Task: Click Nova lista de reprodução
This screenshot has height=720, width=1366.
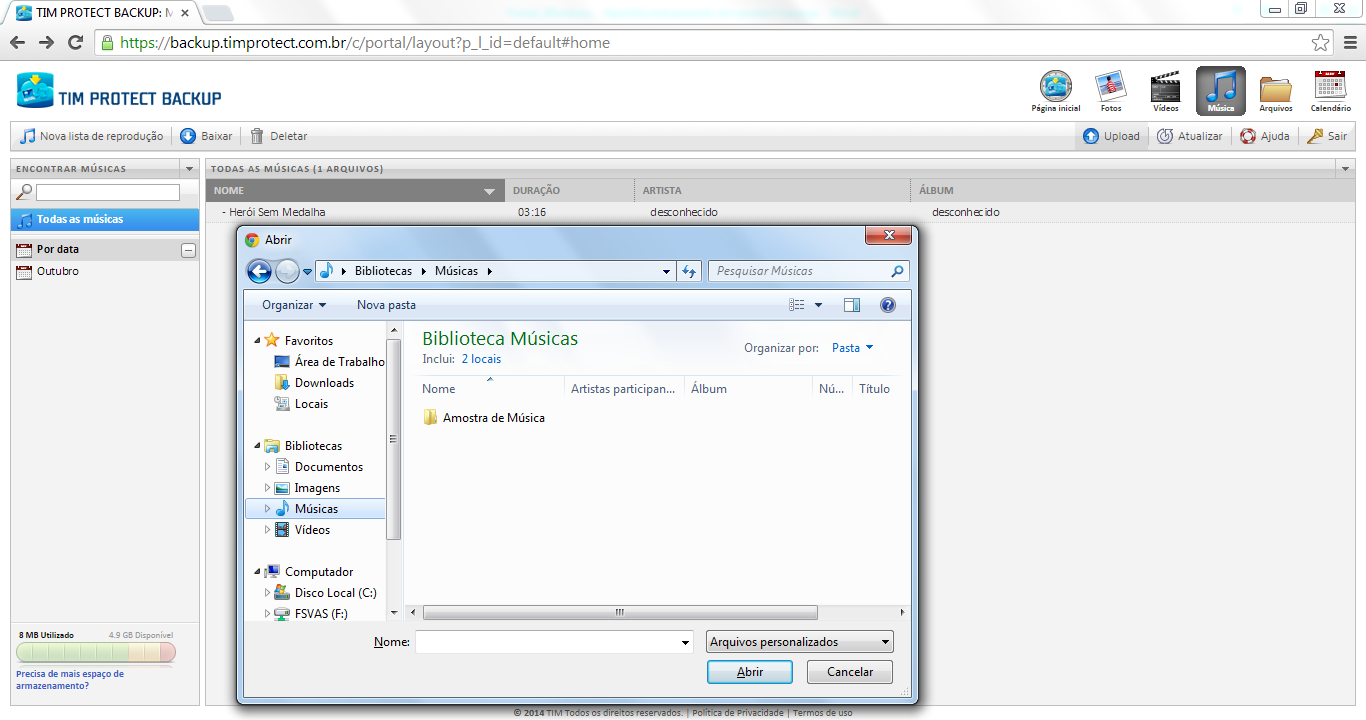Action: 91,136
